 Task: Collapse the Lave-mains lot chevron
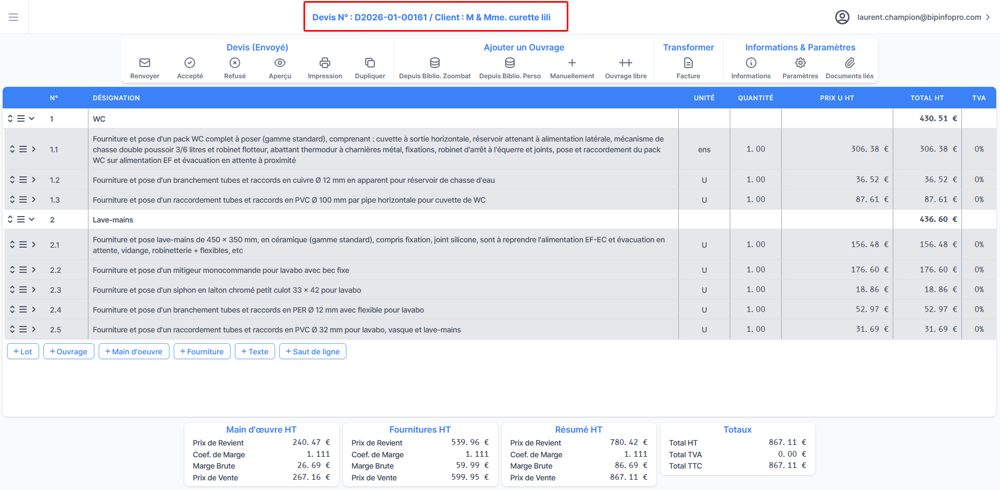(31, 219)
